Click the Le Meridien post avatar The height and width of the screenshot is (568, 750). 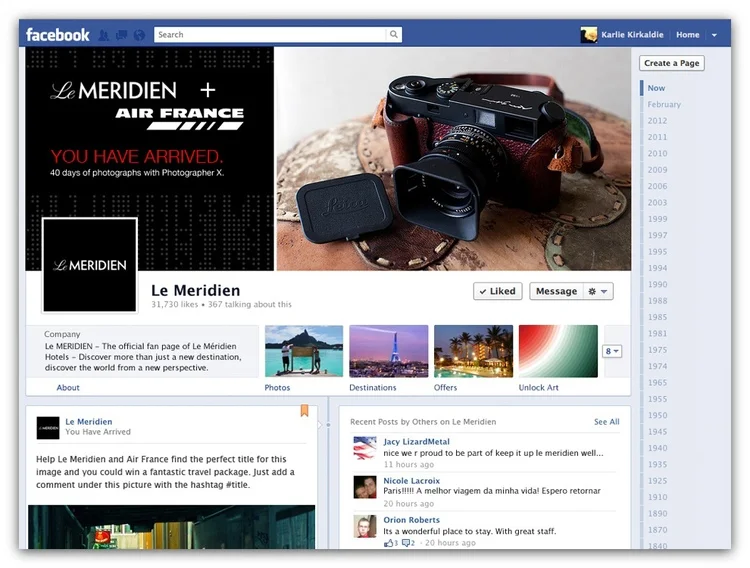click(x=48, y=428)
